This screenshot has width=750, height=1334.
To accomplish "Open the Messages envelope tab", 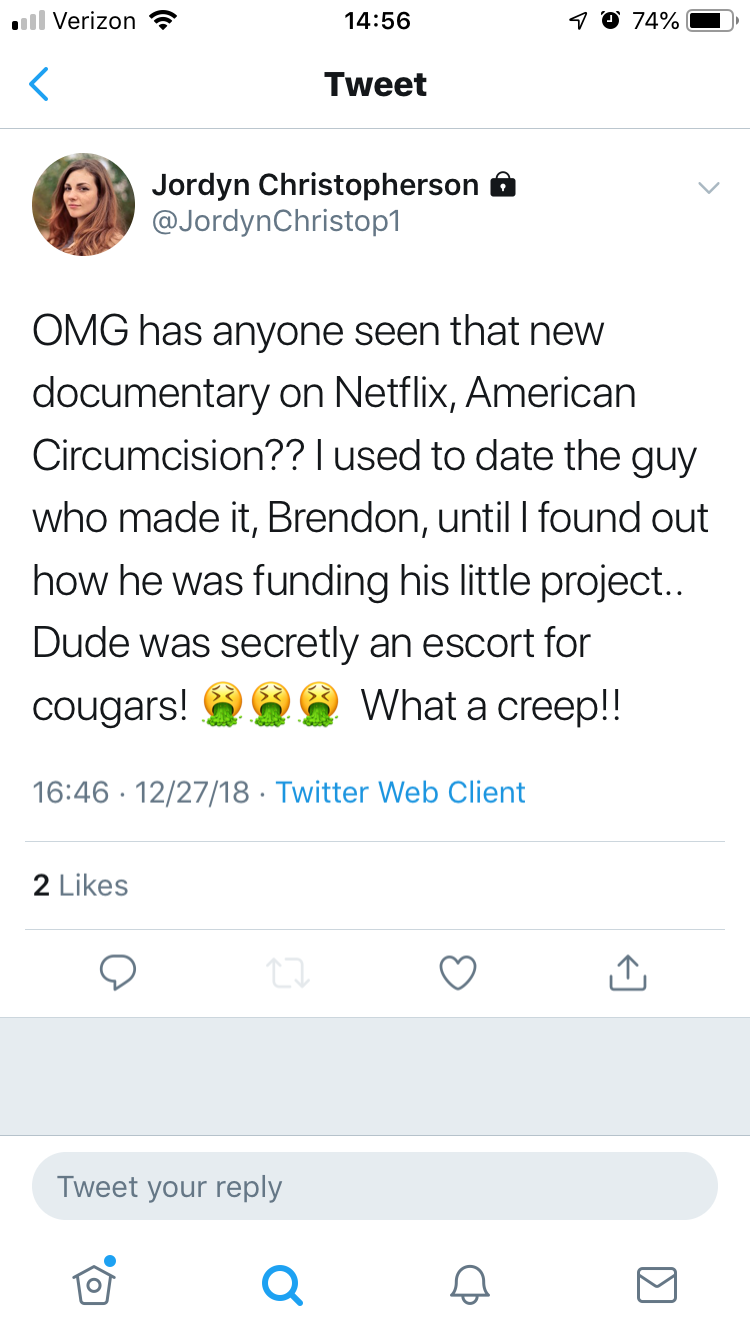I will (656, 1283).
